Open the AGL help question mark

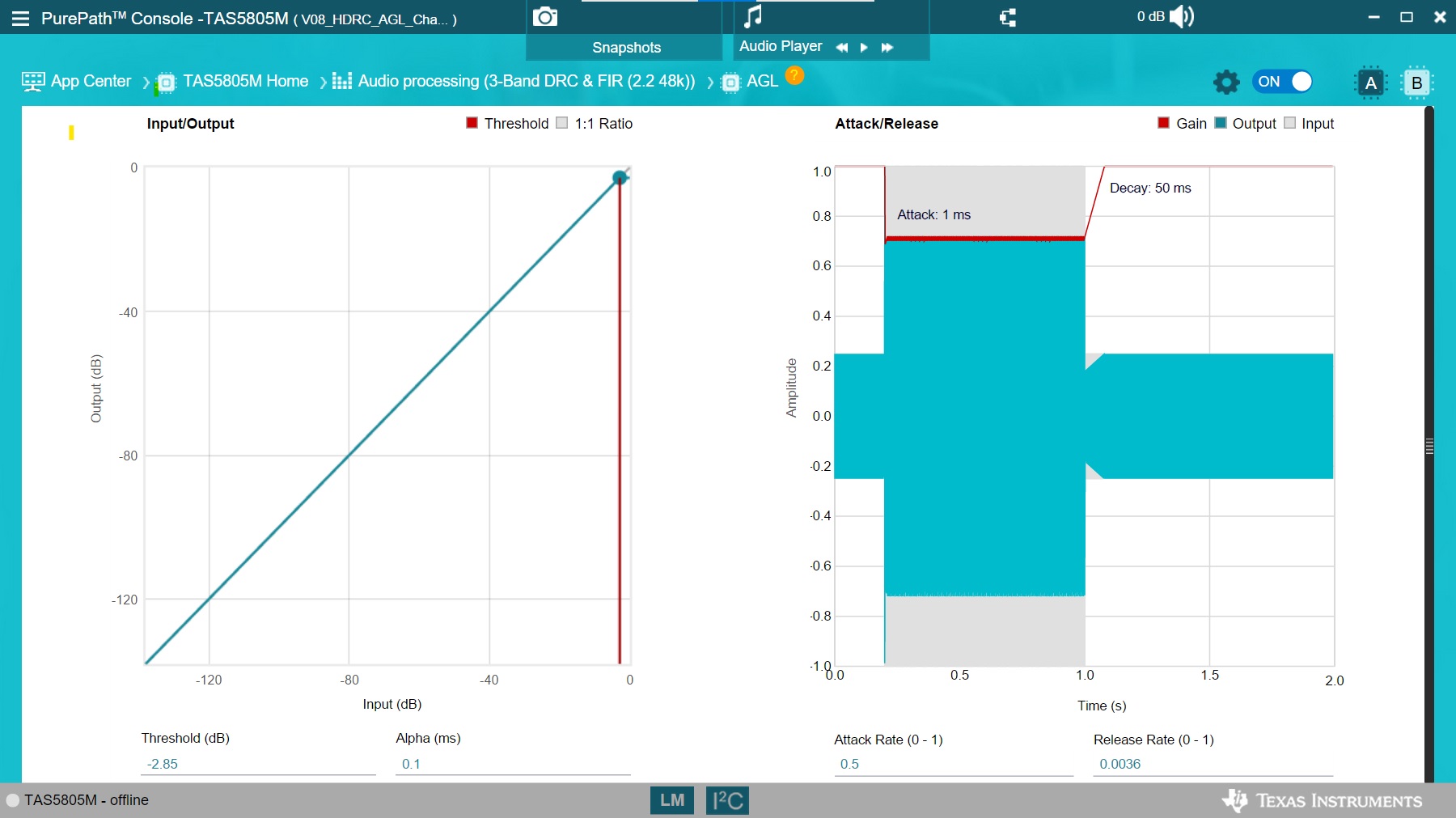click(x=795, y=75)
